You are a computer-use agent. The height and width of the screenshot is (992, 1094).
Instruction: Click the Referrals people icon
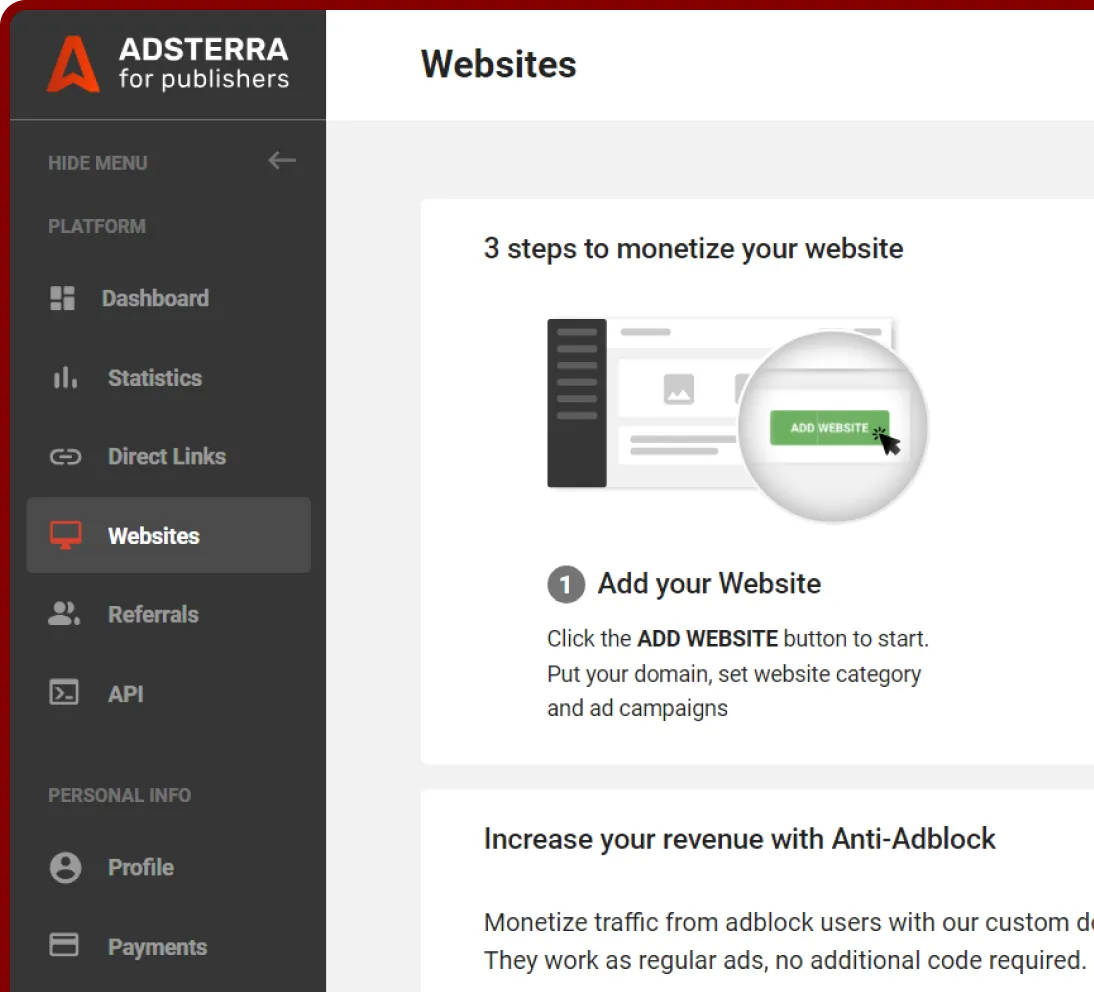tap(64, 614)
